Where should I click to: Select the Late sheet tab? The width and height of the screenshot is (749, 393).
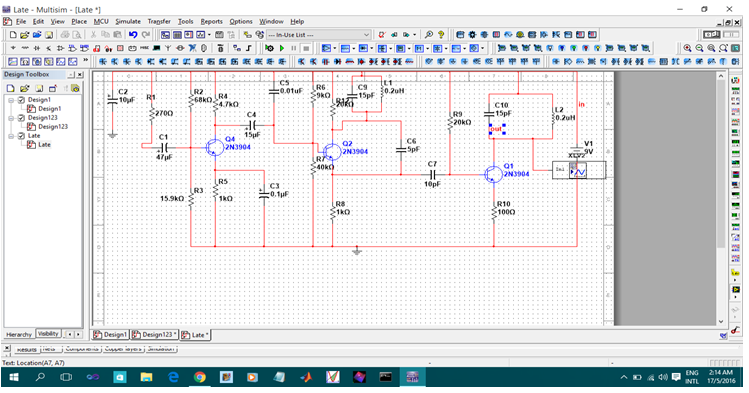195,335
